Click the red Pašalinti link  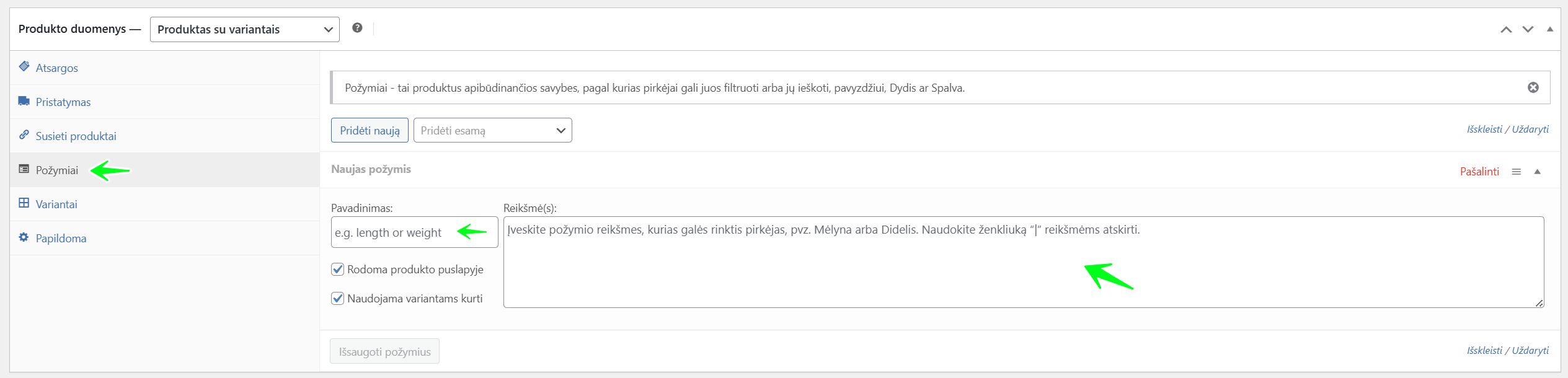coord(1479,171)
